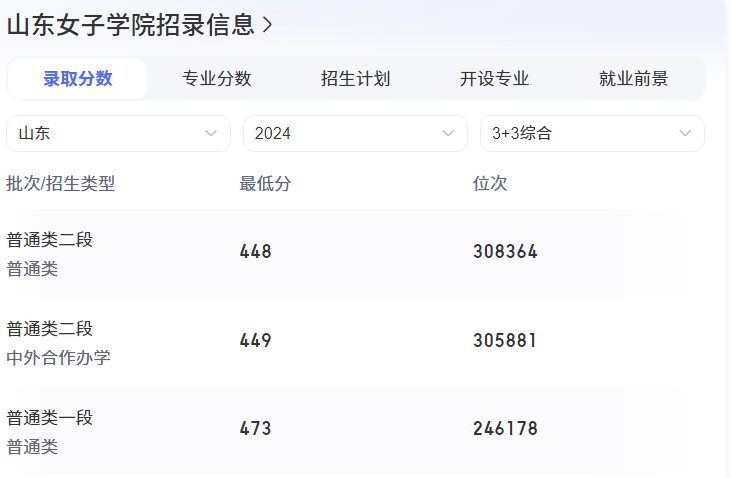Open the 2024 year dropdown

(x=355, y=133)
